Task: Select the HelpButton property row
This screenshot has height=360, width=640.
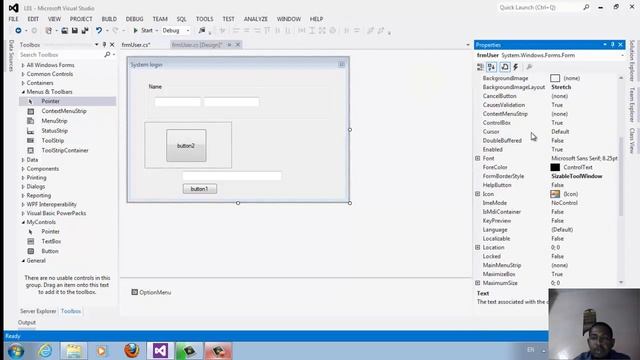Action: tap(547, 185)
